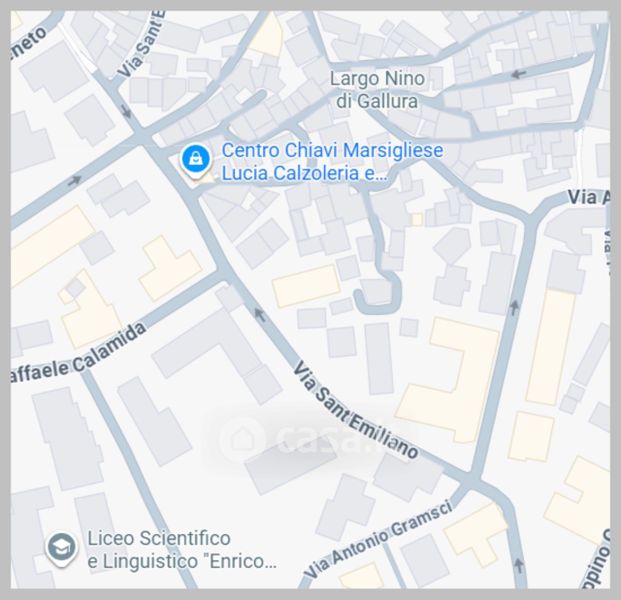Click the down arrow below the Via Sant'E label
Image resolution: width=621 pixels, height=600 pixels.
[x=126, y=112]
